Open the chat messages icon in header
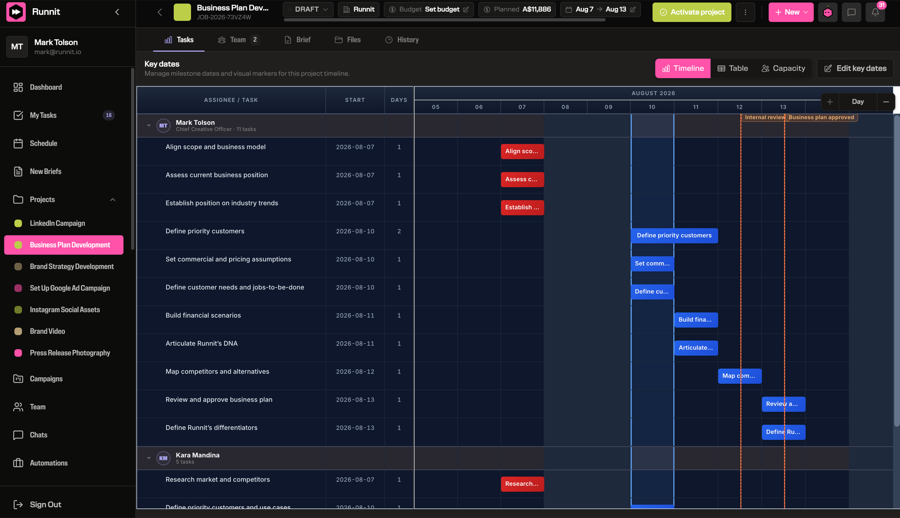 click(x=851, y=12)
